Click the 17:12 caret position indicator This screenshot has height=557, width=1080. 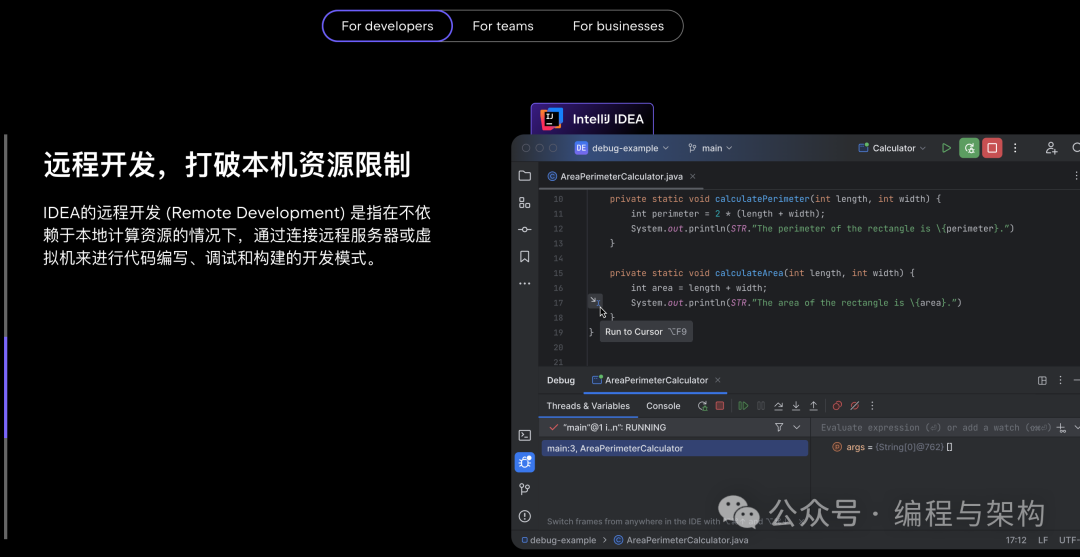point(1016,540)
